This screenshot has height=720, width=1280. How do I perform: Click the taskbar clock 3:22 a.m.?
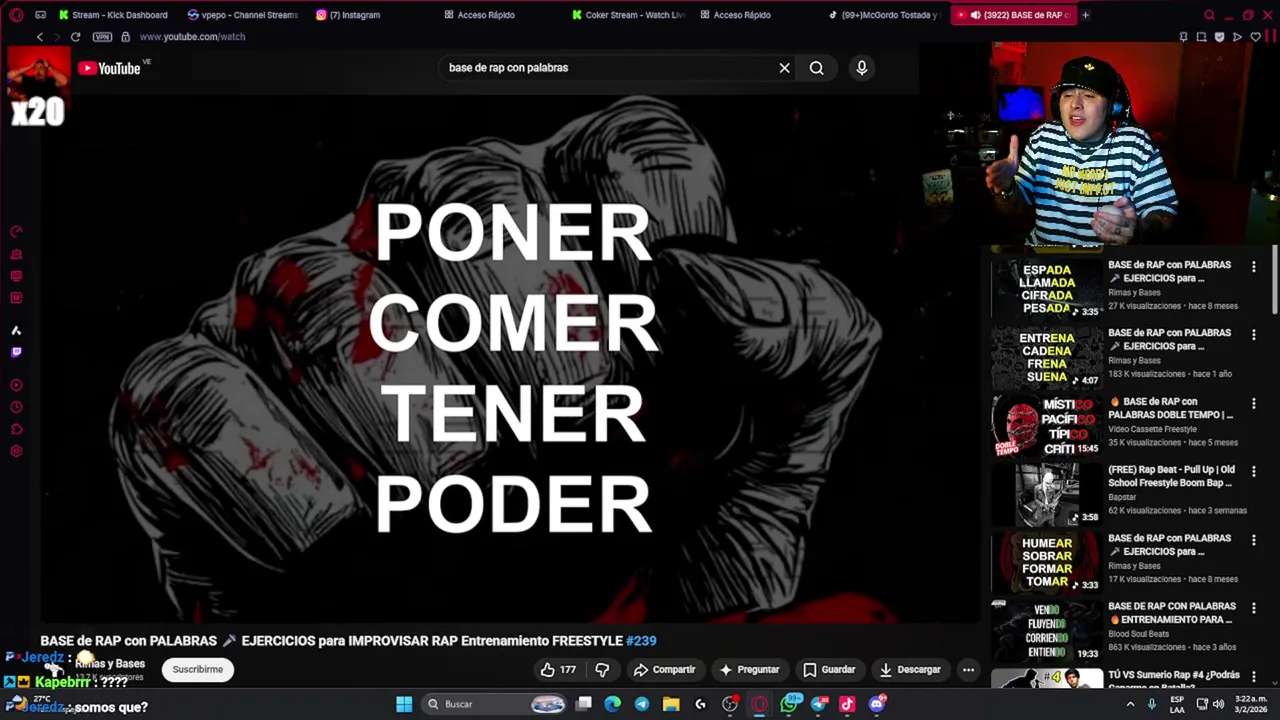point(1253,704)
